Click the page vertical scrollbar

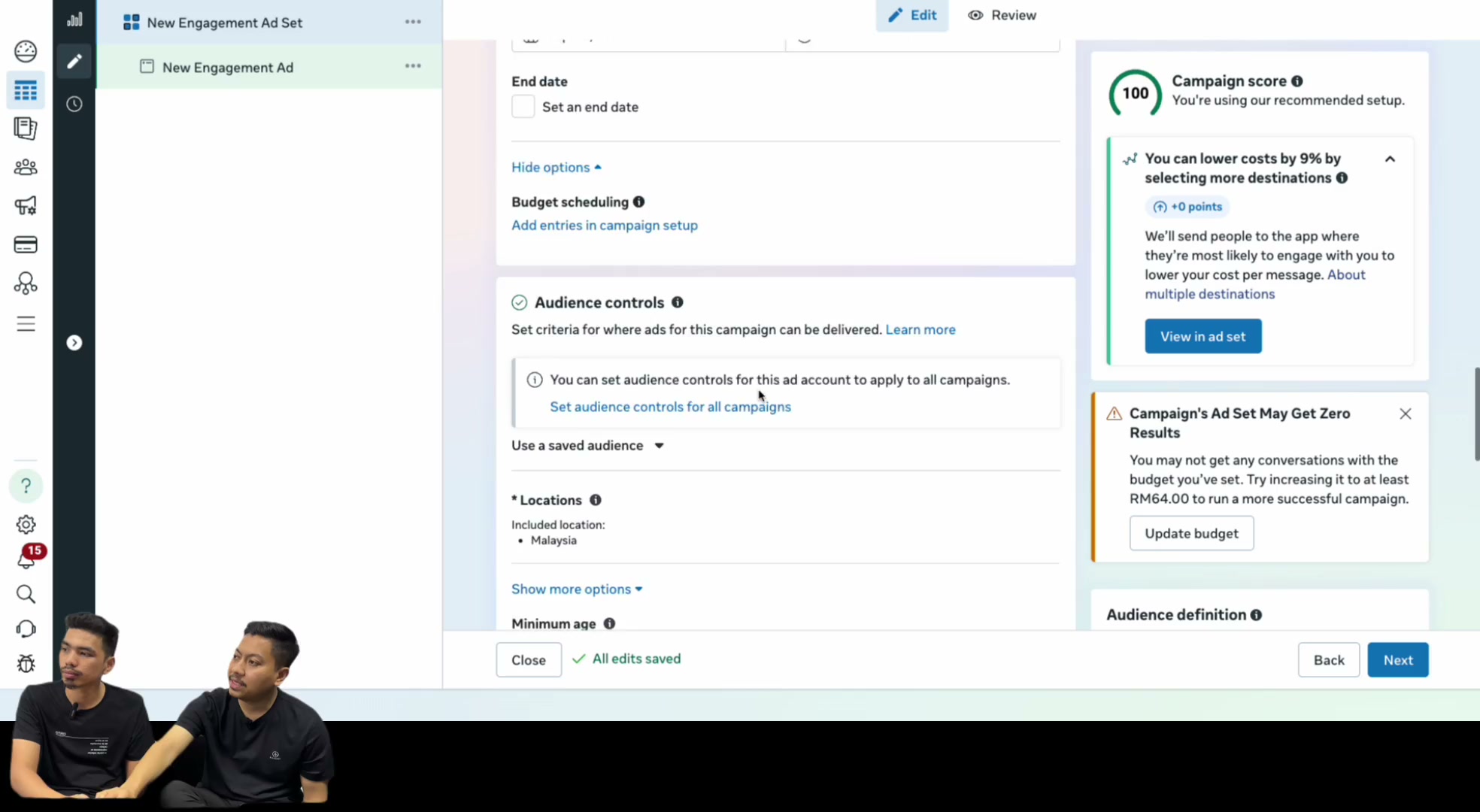(1476, 414)
